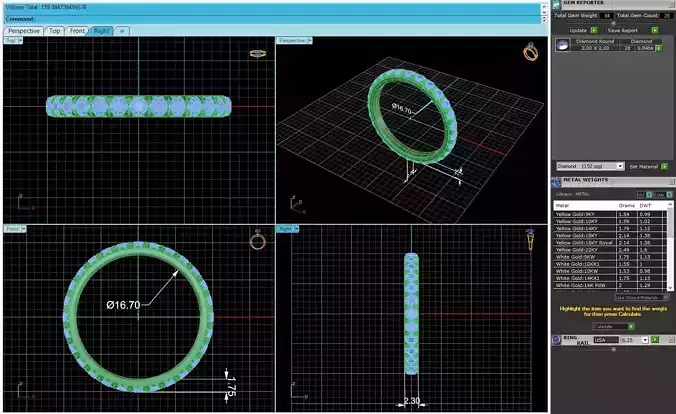Image resolution: width=676 pixels, height=414 pixels.
Task: Select the Yellow Gold:18KY Royal row
Action: [x=610, y=242]
